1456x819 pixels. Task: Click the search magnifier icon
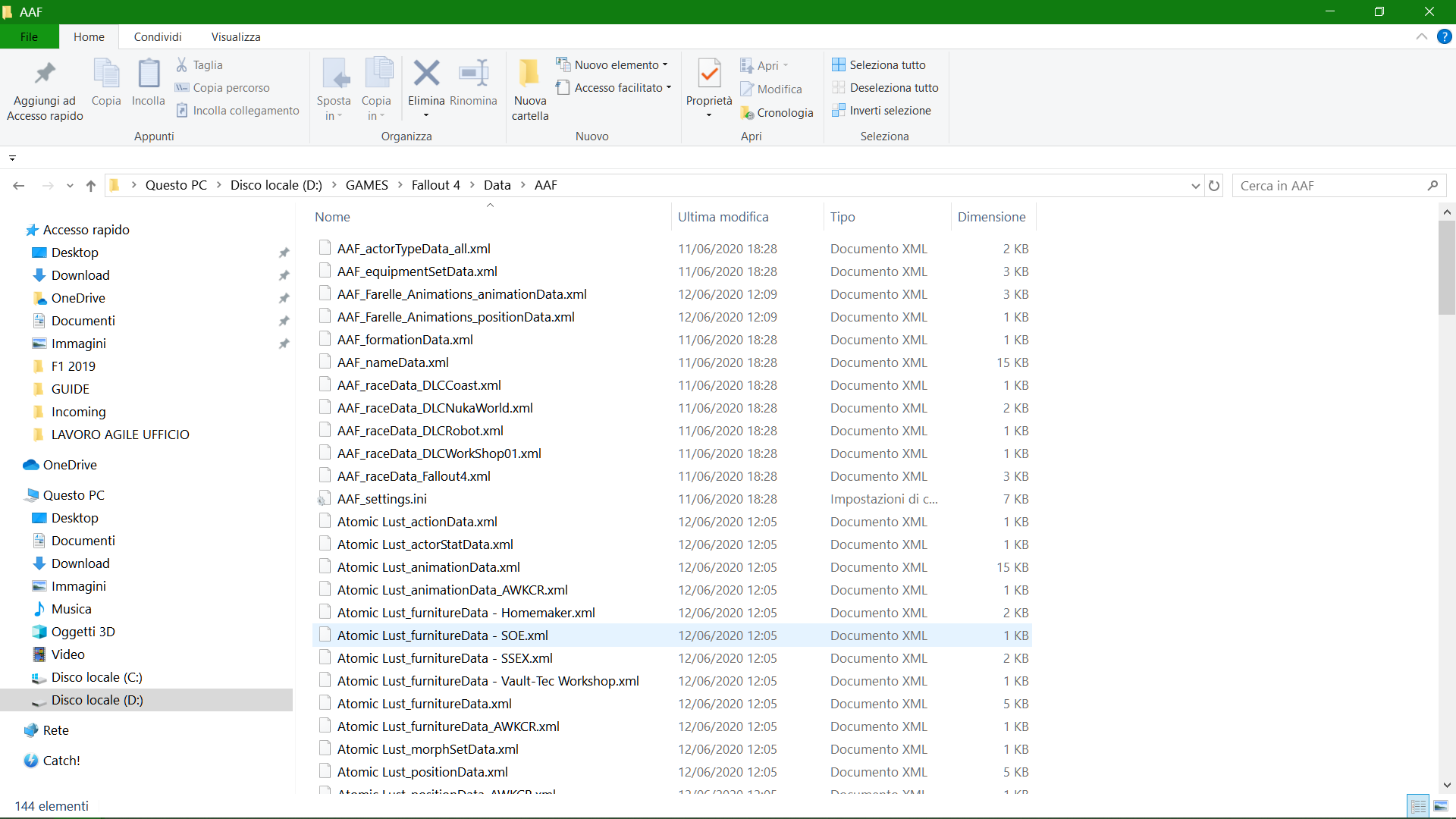[x=1432, y=186]
